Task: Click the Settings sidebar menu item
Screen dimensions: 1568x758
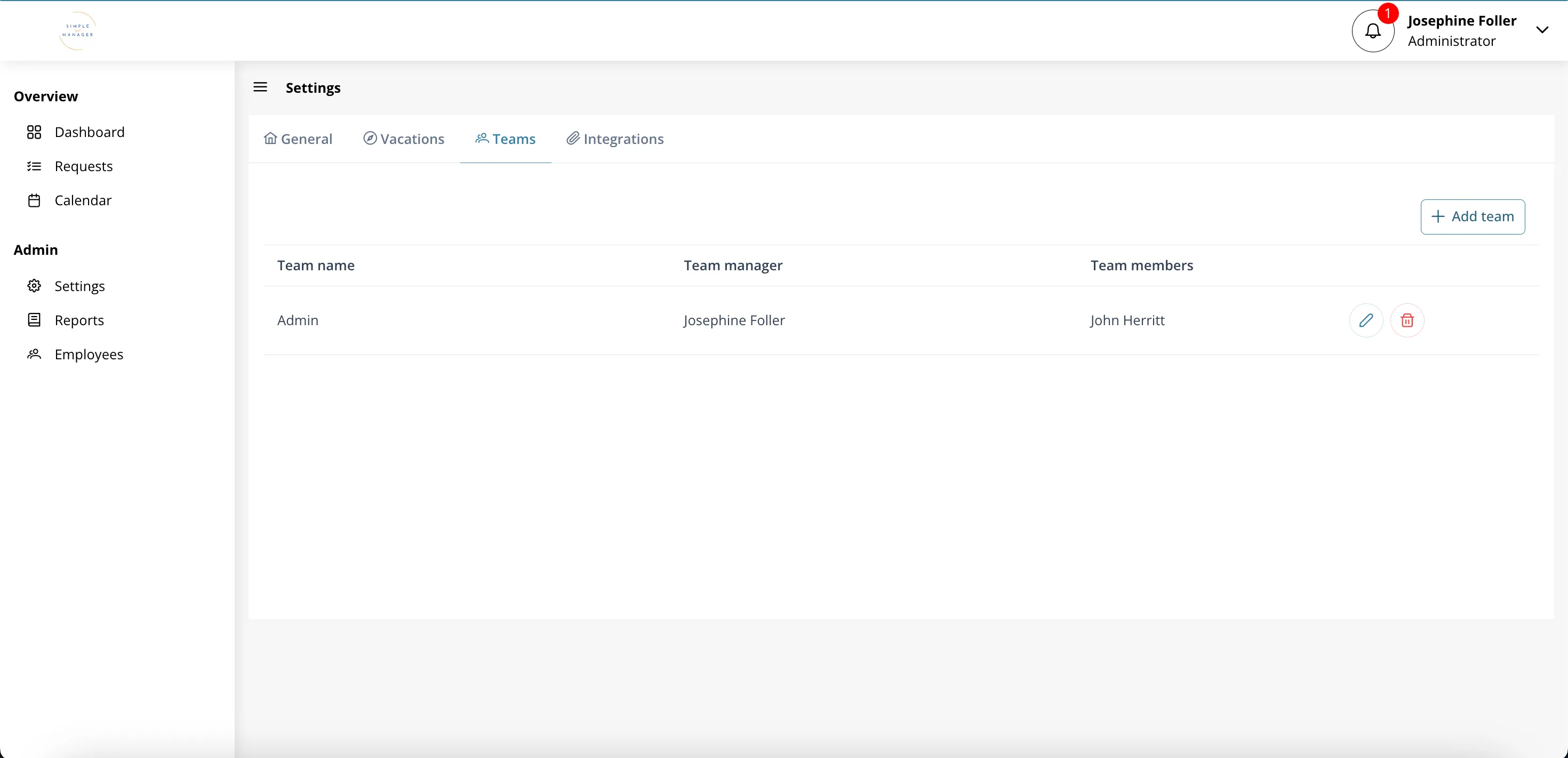Action: [79, 285]
